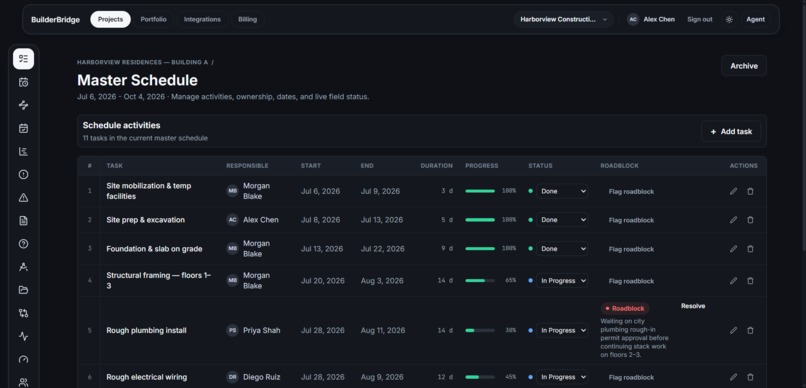
Task: Open the document sidebar icon
Action: [x=23, y=221]
